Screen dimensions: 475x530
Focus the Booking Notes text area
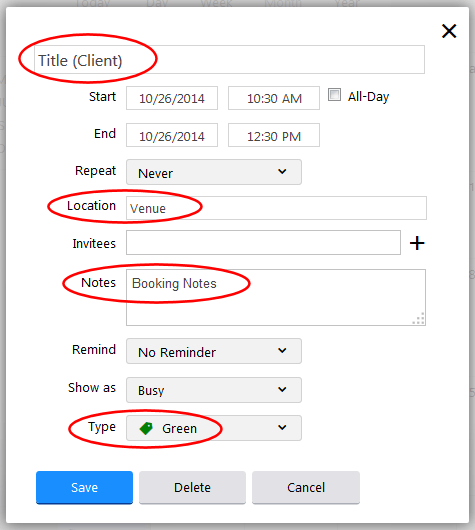[276, 297]
